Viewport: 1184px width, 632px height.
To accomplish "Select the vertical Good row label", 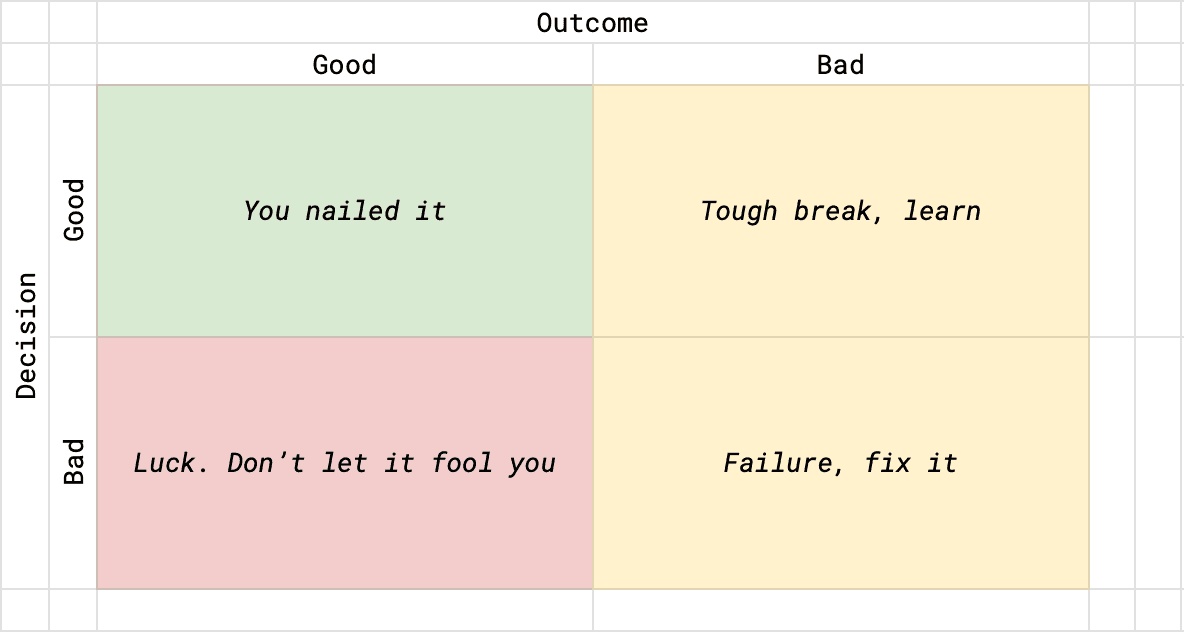I will click(x=74, y=210).
